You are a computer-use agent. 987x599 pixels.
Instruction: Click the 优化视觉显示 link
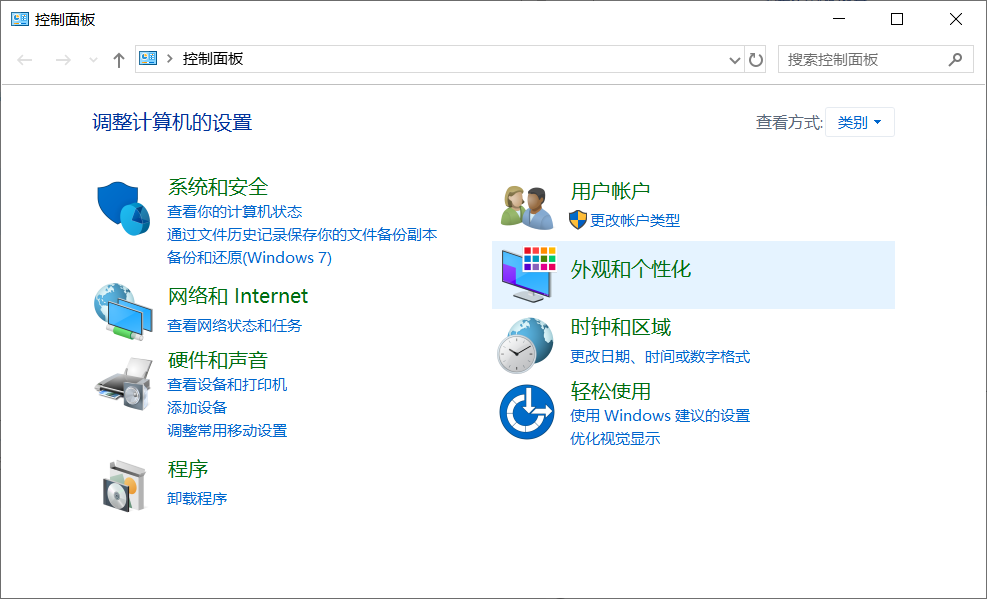tap(615, 439)
